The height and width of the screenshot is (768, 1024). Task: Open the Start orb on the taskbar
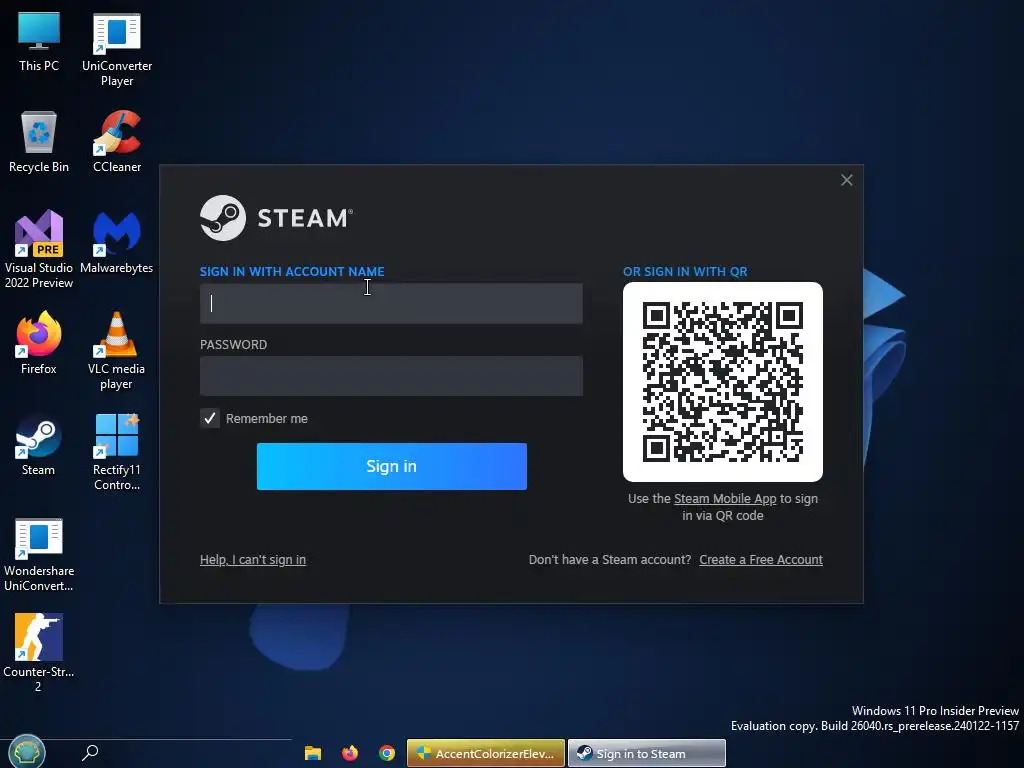click(26, 752)
